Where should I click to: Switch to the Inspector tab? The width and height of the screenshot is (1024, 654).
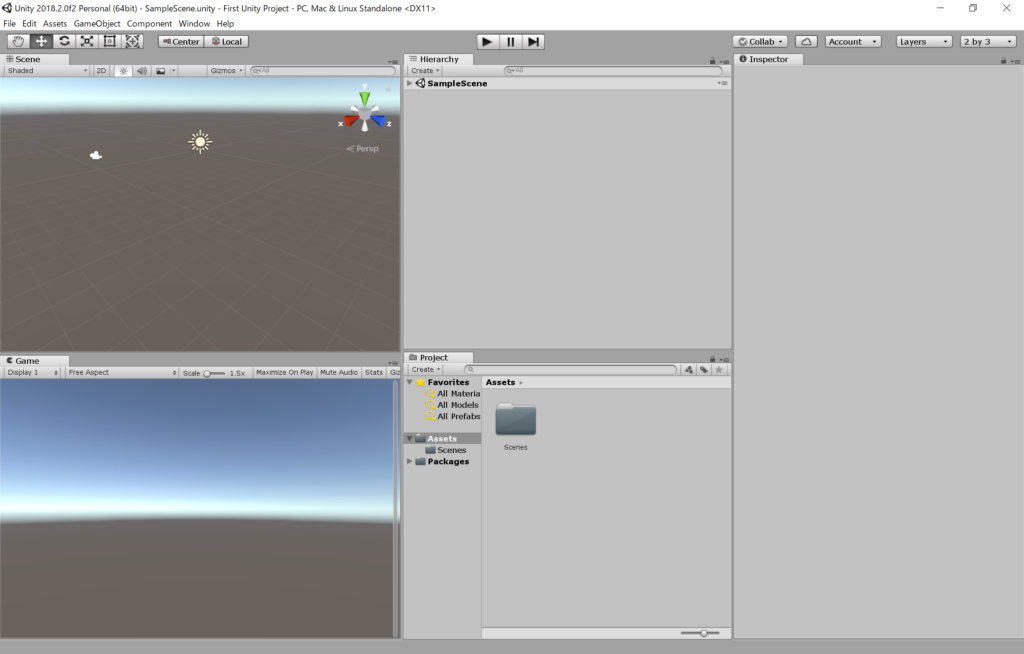pos(768,59)
